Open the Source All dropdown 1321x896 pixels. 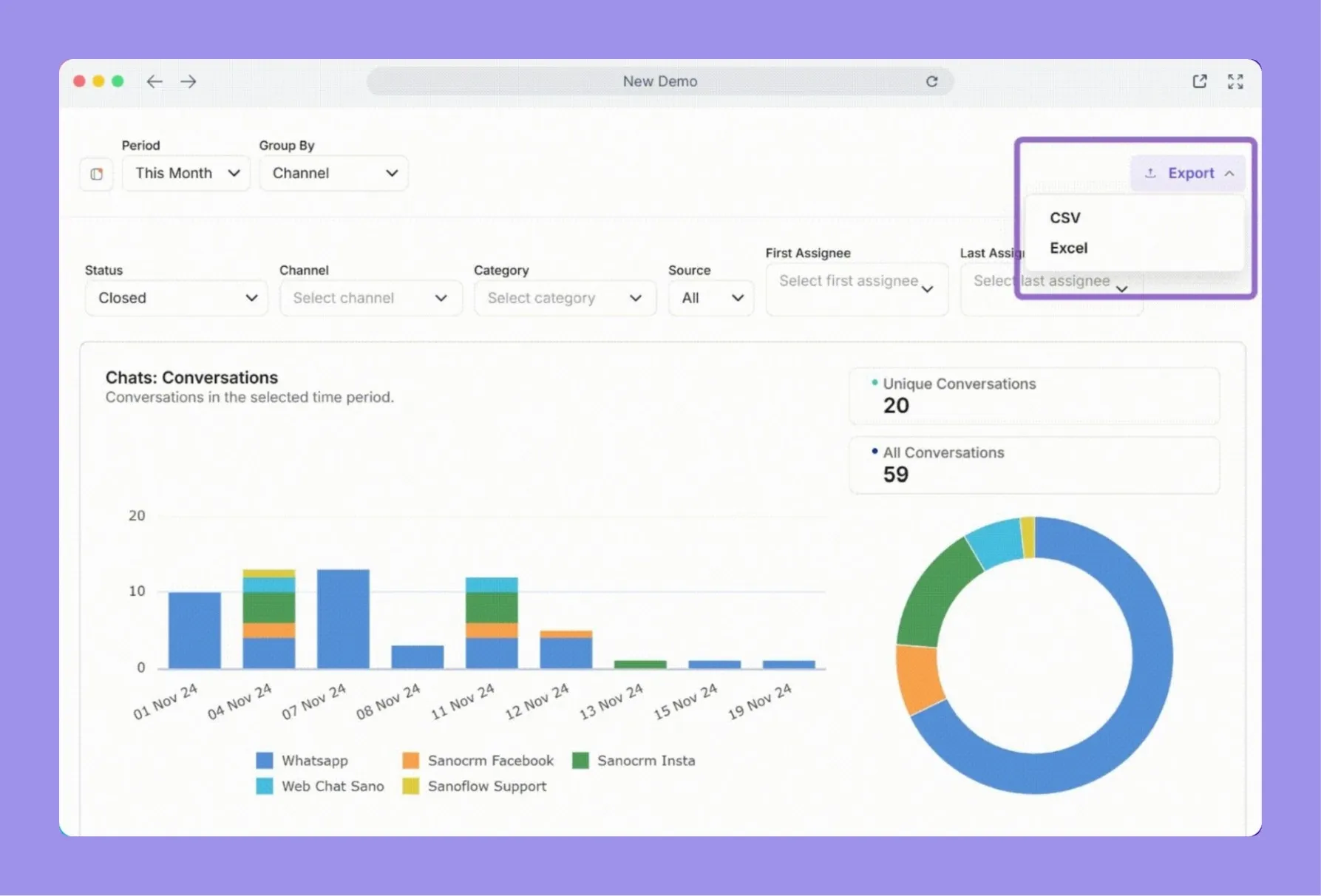coord(711,298)
